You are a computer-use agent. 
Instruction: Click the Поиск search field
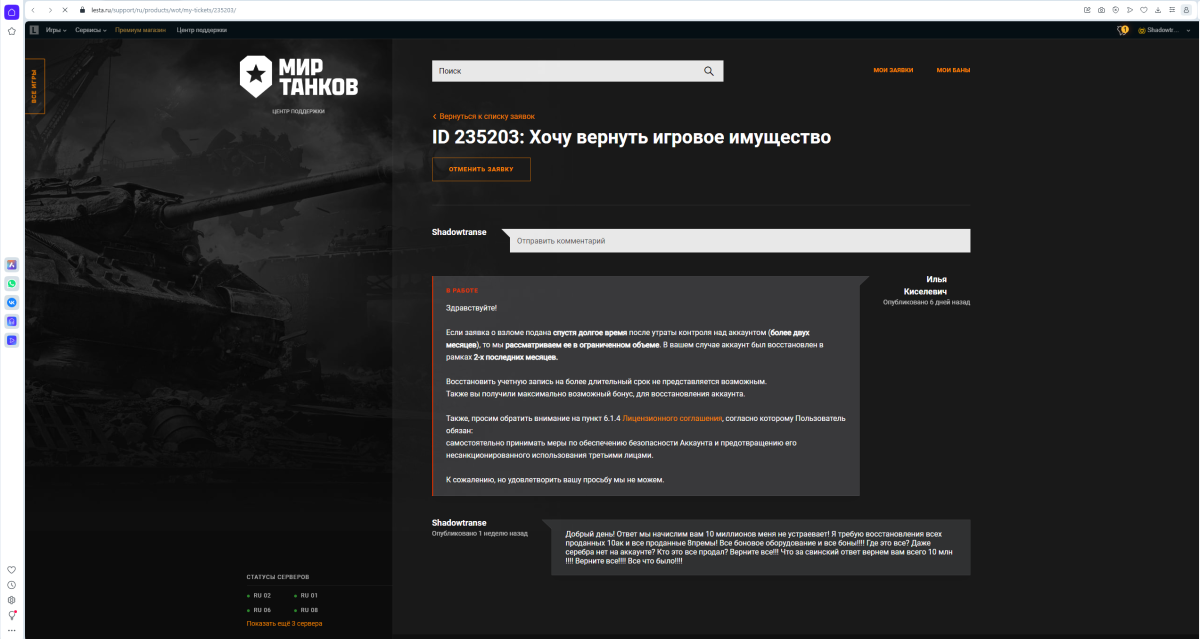pyautogui.click(x=564, y=71)
